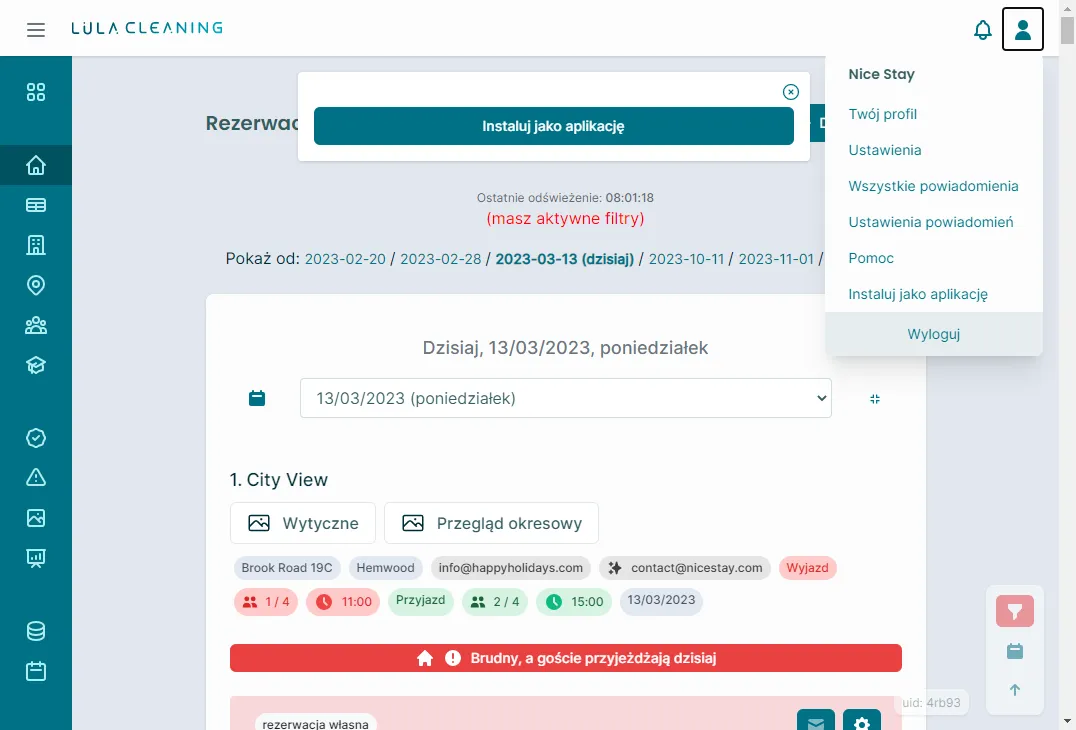Toggle the hamburger menu sidebar
The height and width of the screenshot is (730, 1076).
coord(36,30)
